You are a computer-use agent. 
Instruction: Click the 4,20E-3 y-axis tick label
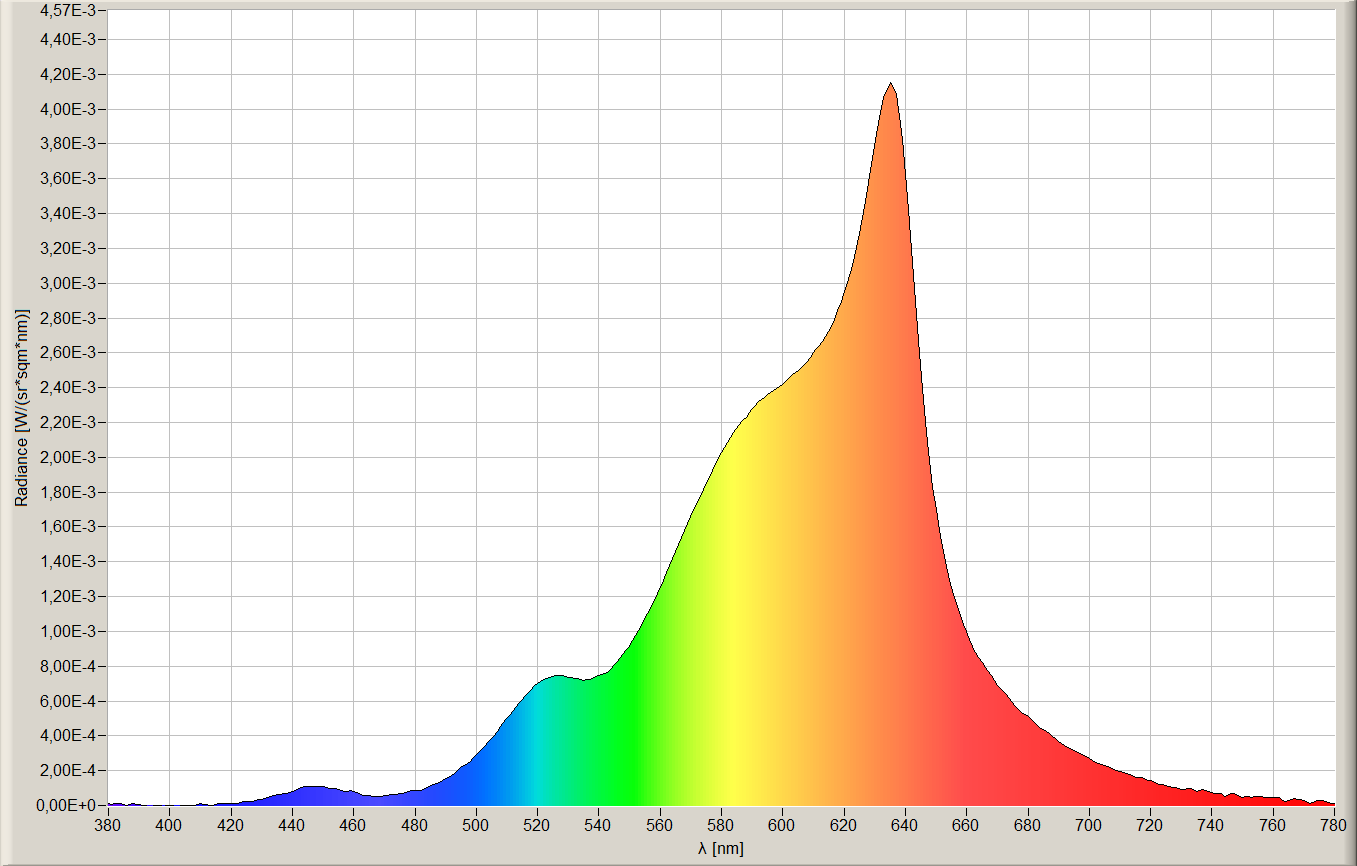point(68,74)
